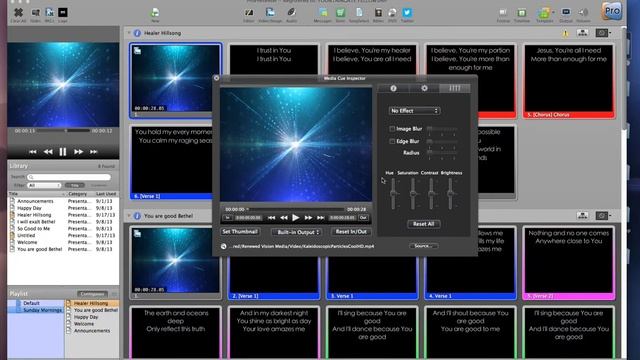Enable the Image Blur checkbox
640x360 pixels.
(x=392, y=129)
